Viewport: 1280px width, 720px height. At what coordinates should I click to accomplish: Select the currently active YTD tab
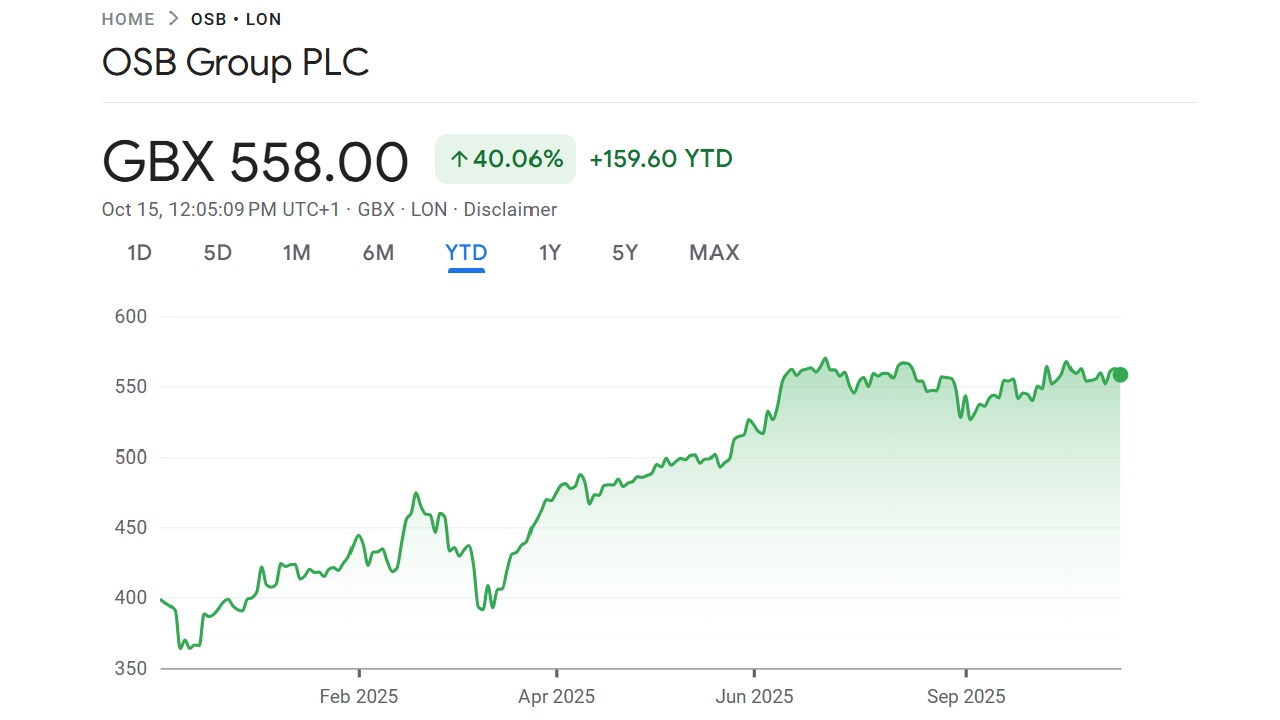466,253
